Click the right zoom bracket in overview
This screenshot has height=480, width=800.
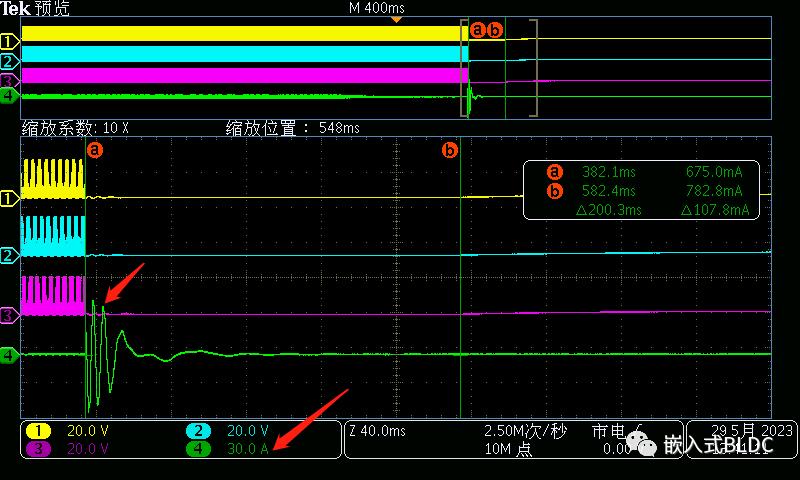(x=534, y=68)
